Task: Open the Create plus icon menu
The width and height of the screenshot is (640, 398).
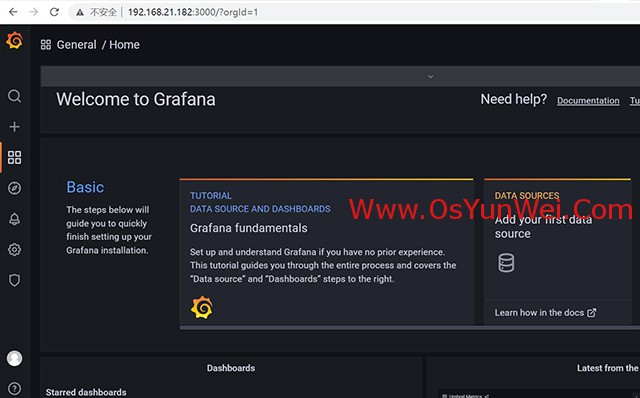Action: (x=14, y=127)
